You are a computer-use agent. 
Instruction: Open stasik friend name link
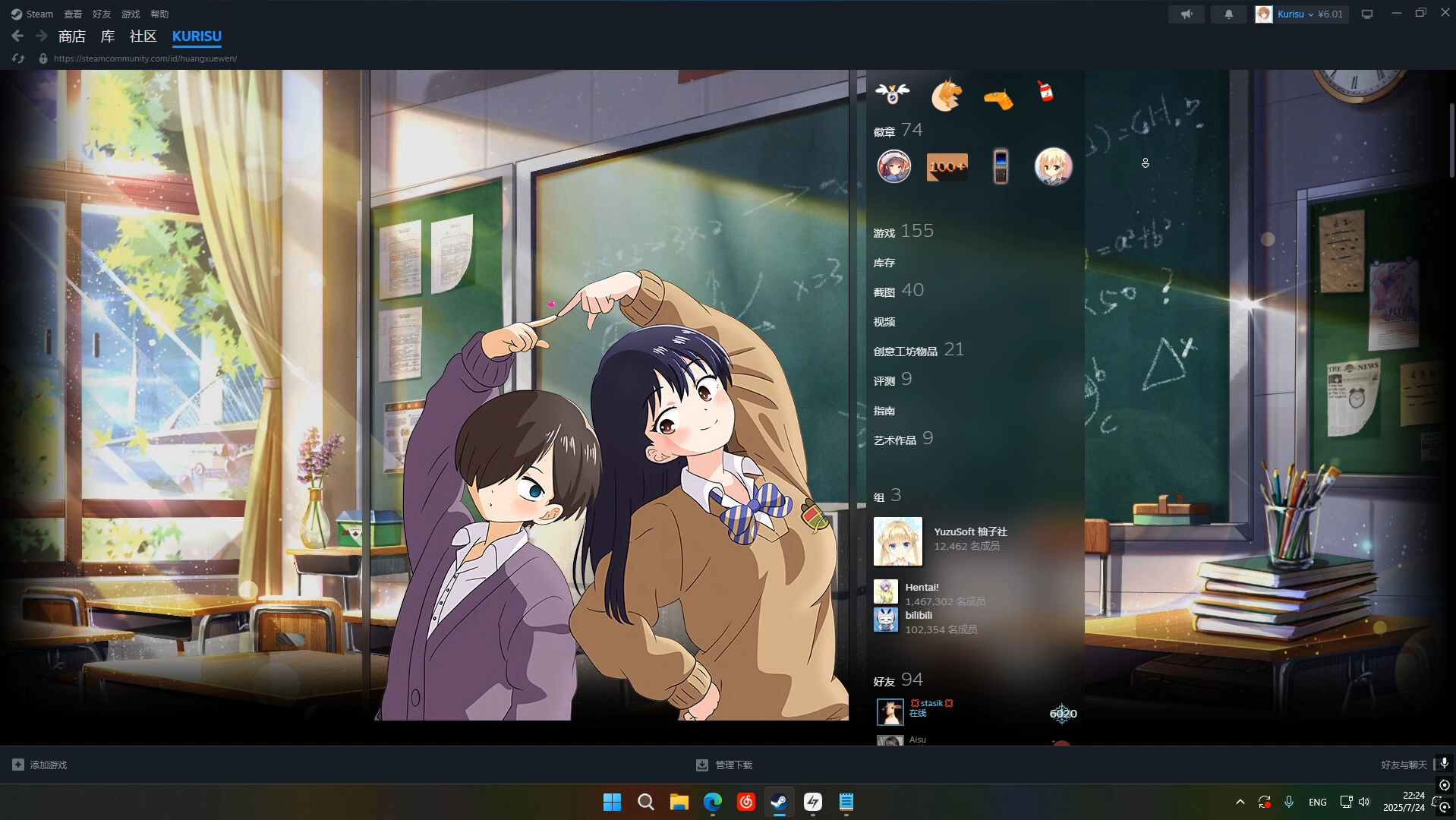[931, 703]
